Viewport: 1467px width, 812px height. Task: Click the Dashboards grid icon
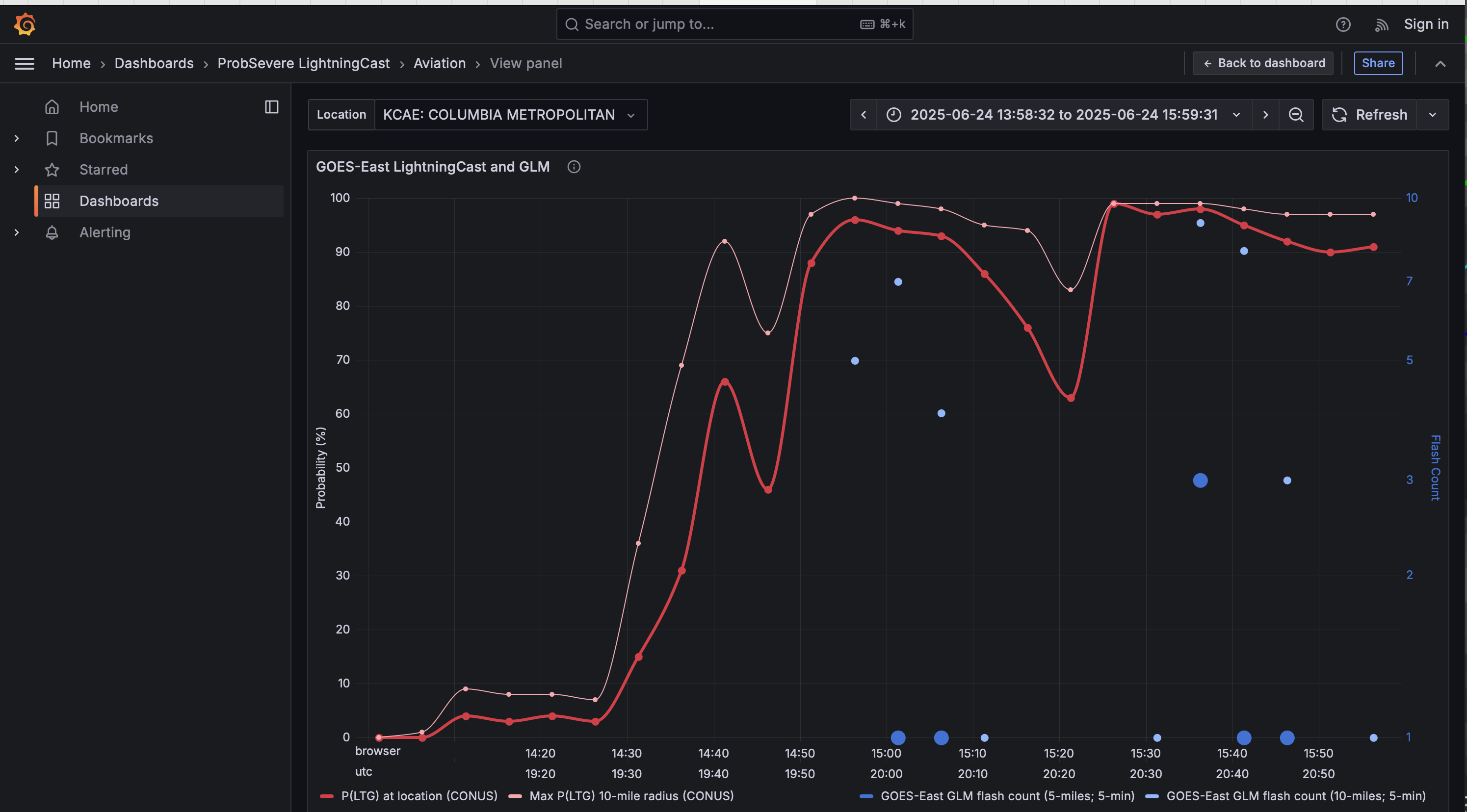click(x=52, y=201)
